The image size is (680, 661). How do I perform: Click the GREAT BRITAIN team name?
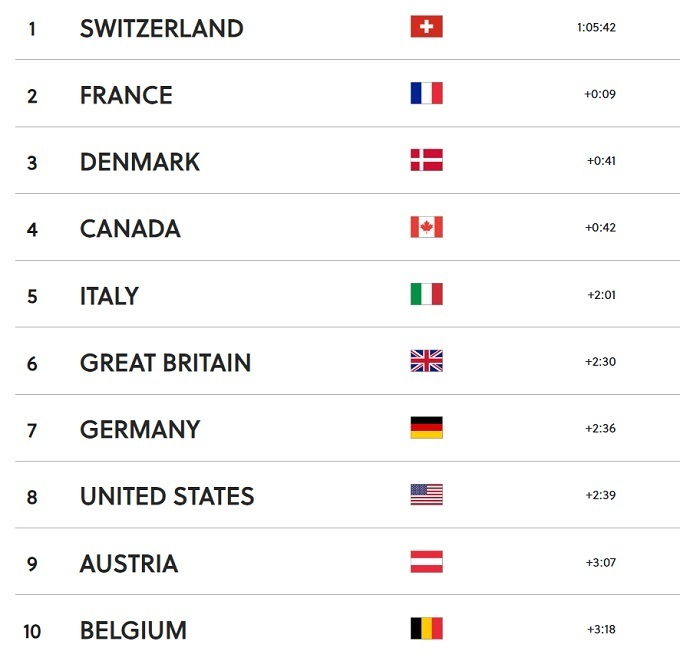click(x=165, y=362)
